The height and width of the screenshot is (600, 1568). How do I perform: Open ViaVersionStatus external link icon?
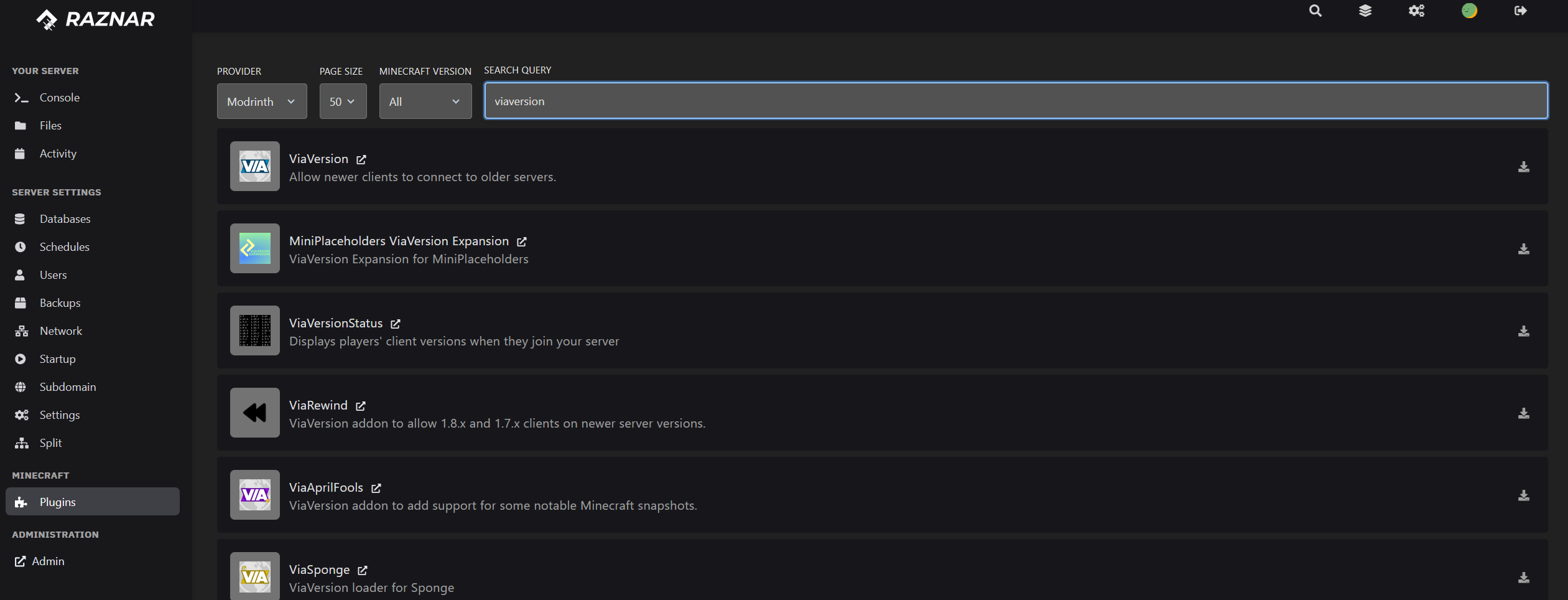click(396, 324)
